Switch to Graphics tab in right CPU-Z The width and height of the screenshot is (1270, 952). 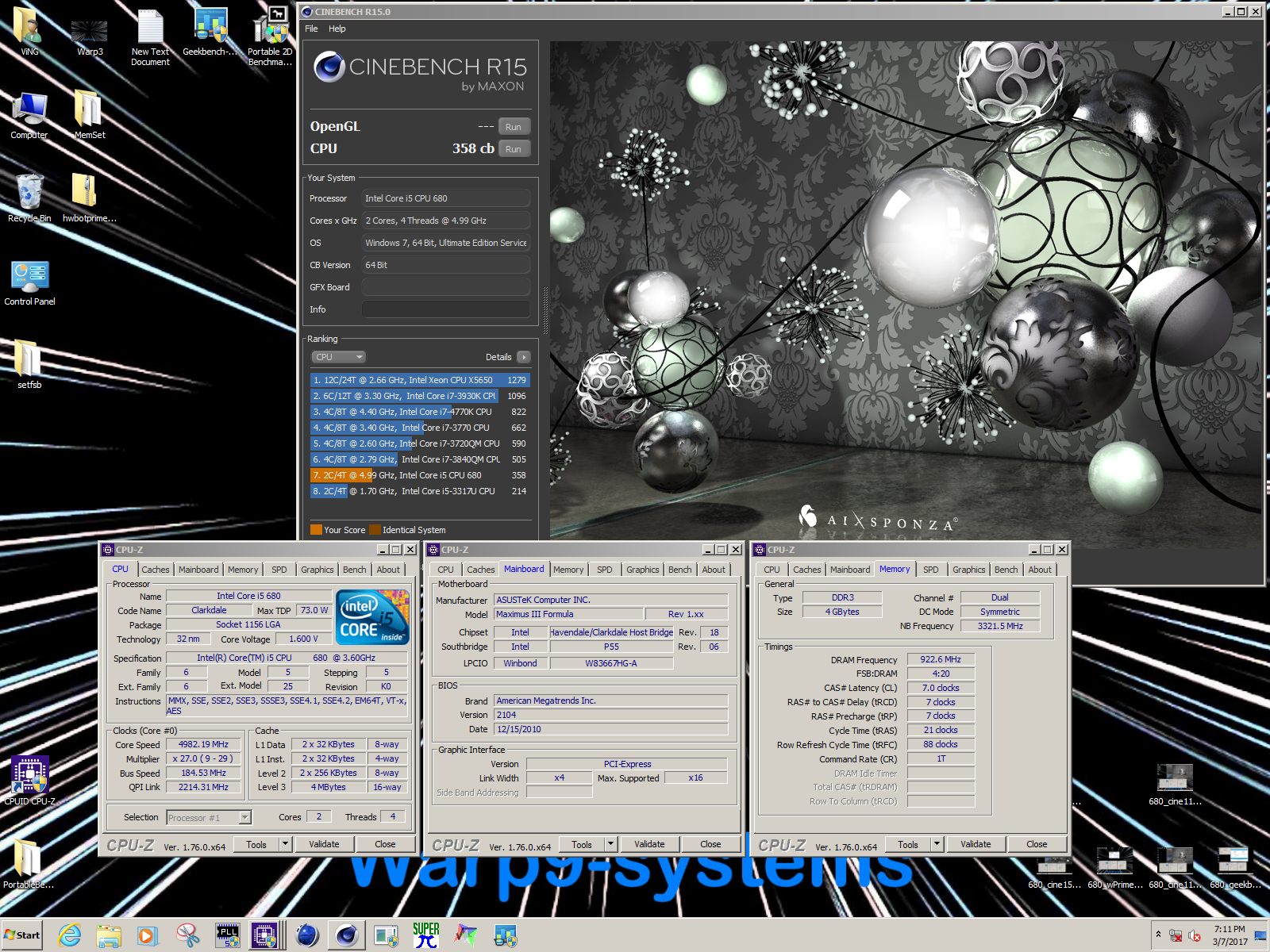969,570
